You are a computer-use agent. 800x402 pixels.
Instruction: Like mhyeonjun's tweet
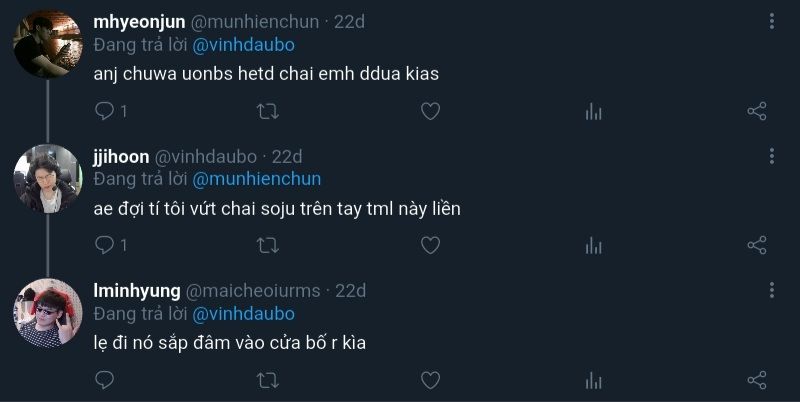pyautogui.click(x=430, y=111)
